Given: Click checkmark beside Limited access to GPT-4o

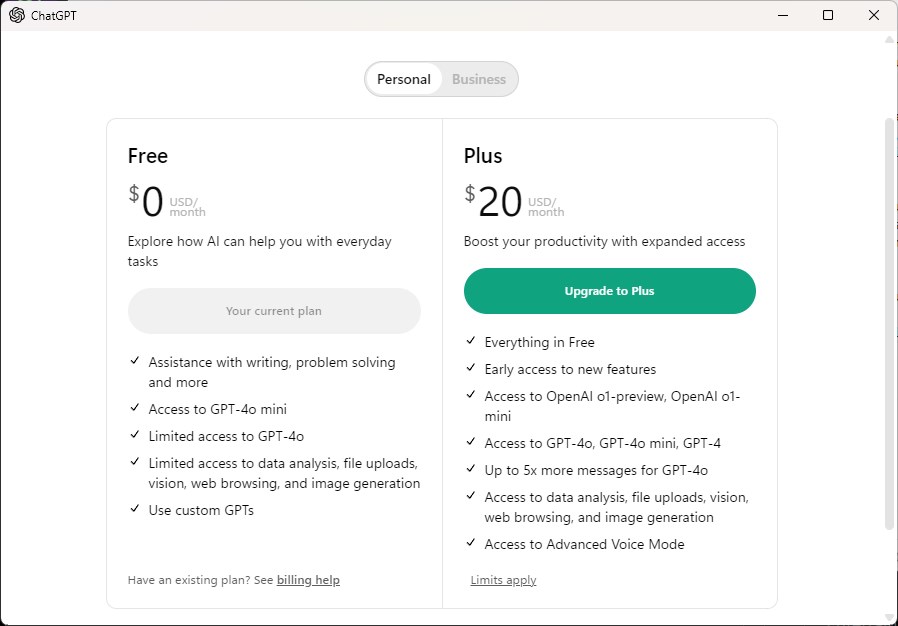Looking at the screenshot, I should 135,435.
